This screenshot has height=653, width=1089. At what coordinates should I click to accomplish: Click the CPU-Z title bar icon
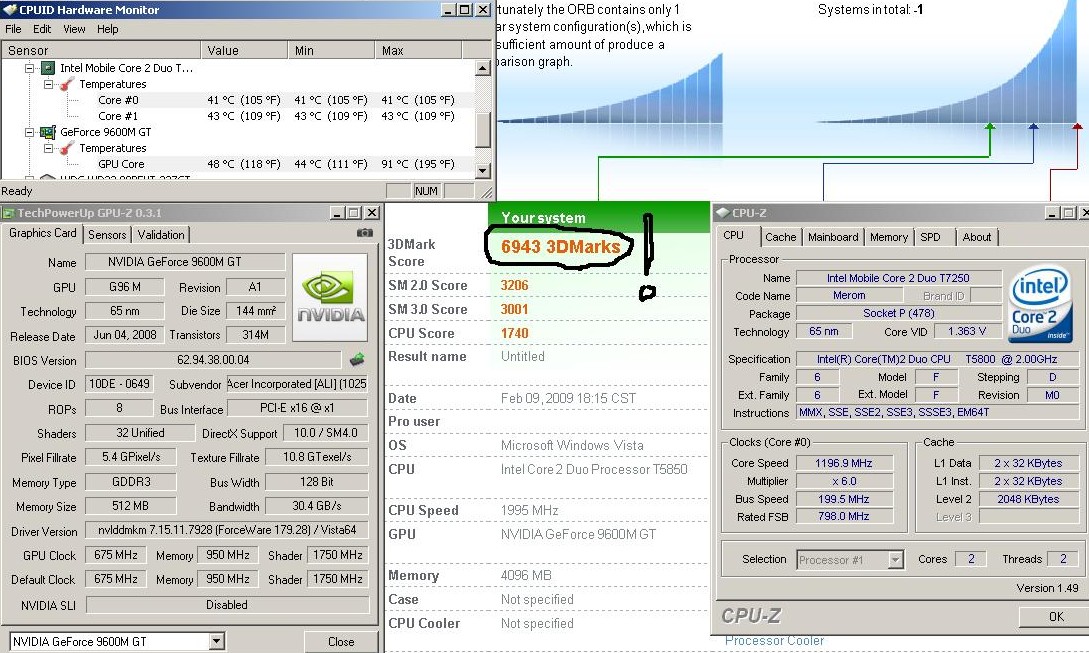tap(722, 213)
